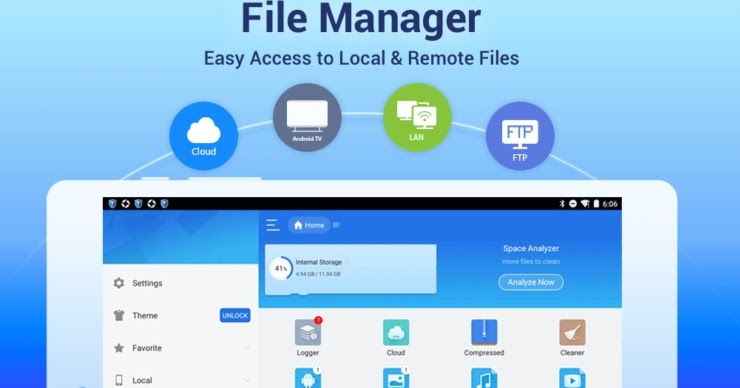Click the small window icon after Home
Viewport: 740px width, 388px height.
(x=336, y=225)
